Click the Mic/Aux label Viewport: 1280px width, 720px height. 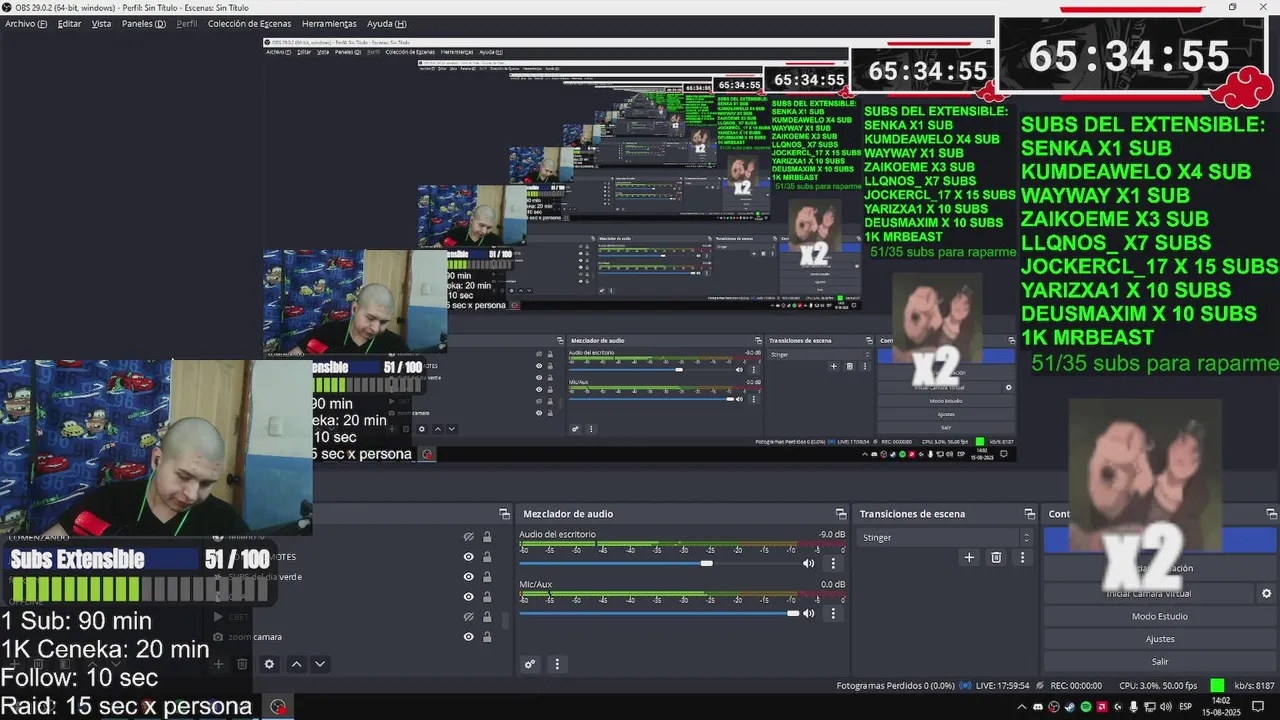[x=535, y=585]
